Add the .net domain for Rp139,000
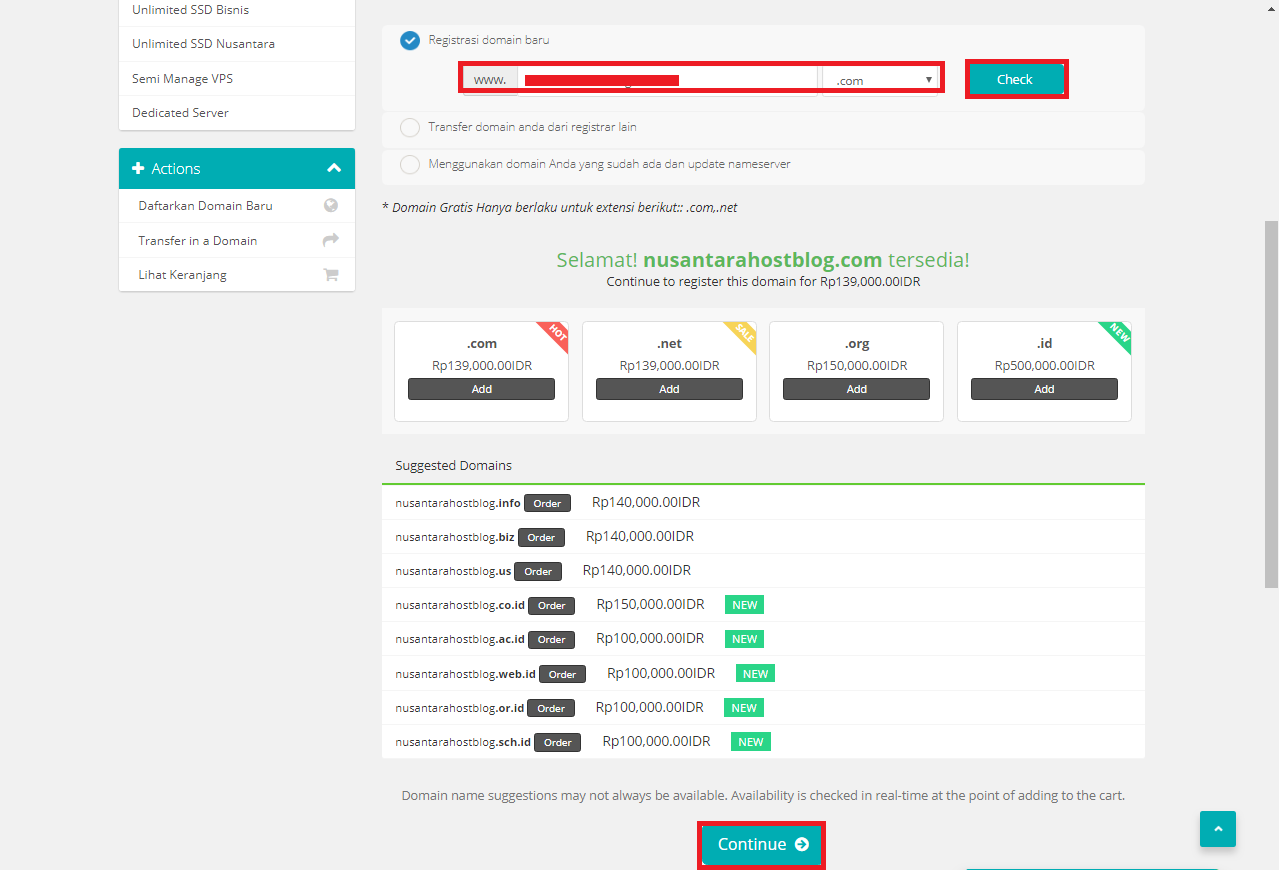This screenshot has width=1279, height=870. (669, 389)
